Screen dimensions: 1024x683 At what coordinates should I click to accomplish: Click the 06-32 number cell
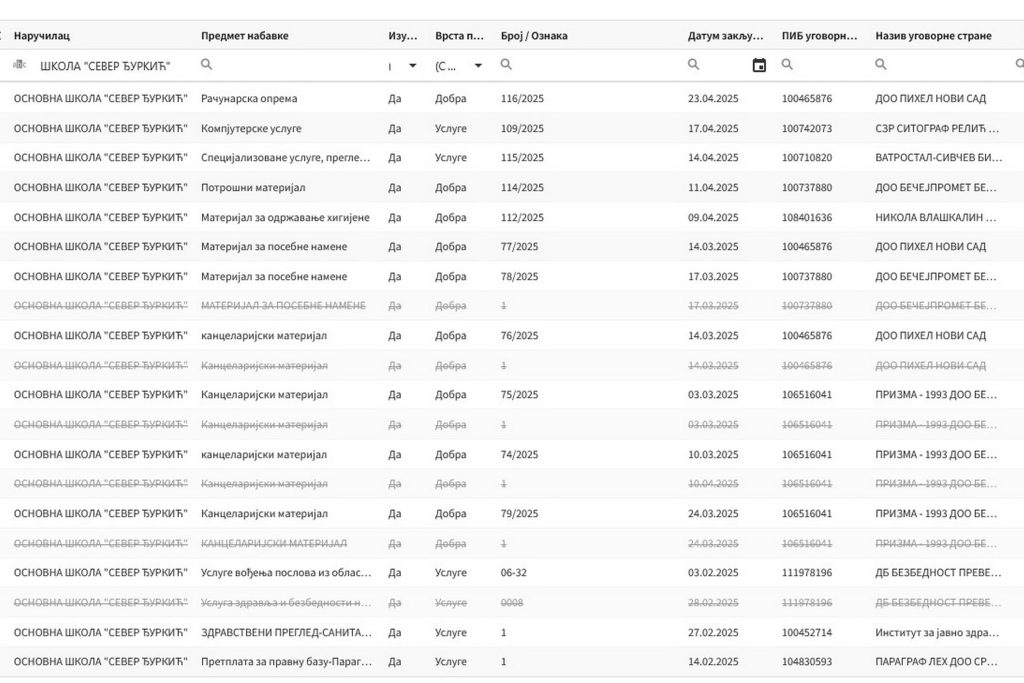click(514, 573)
